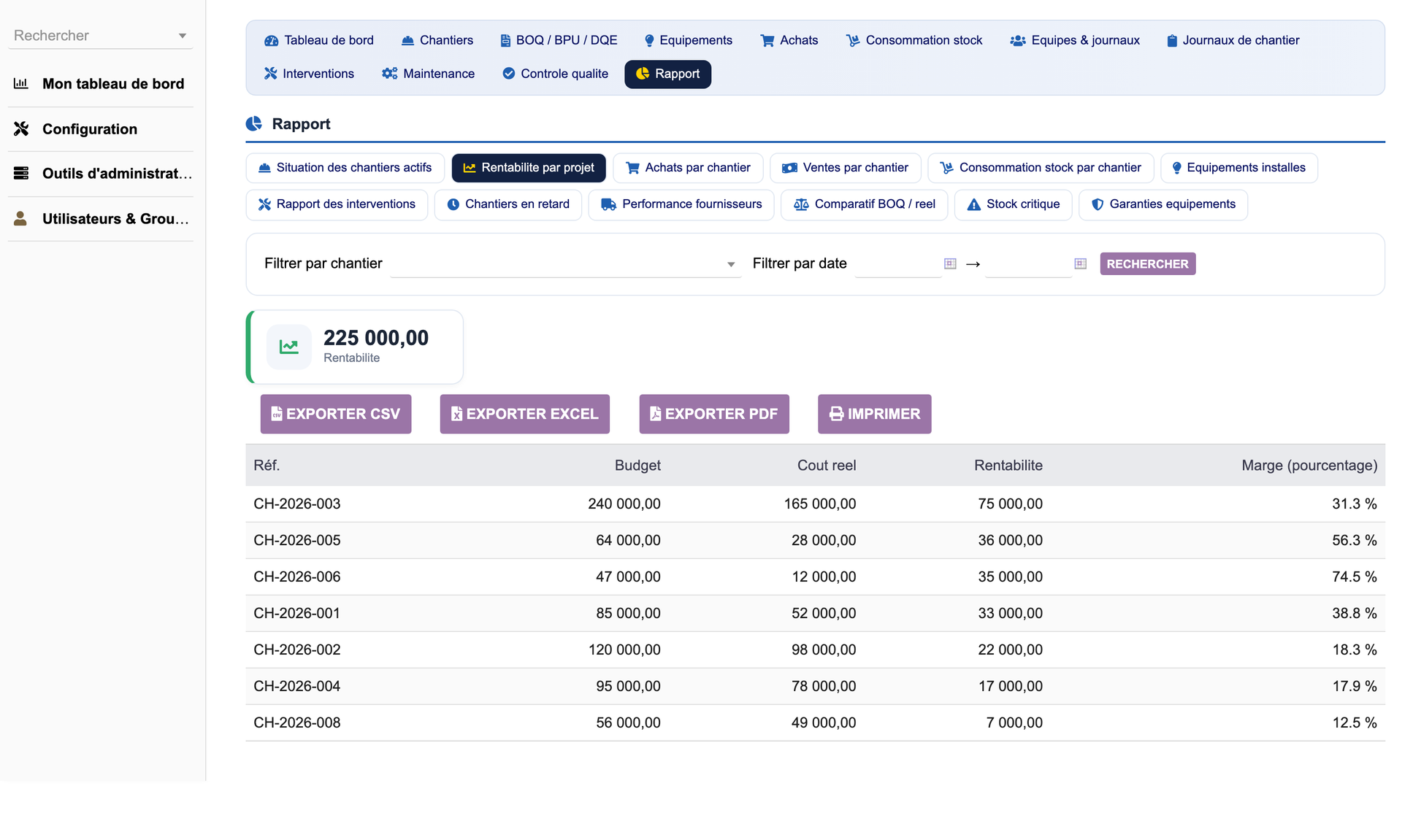Click the Performance fournisseurs truck icon
The height and width of the screenshot is (840, 1421).
(608, 205)
